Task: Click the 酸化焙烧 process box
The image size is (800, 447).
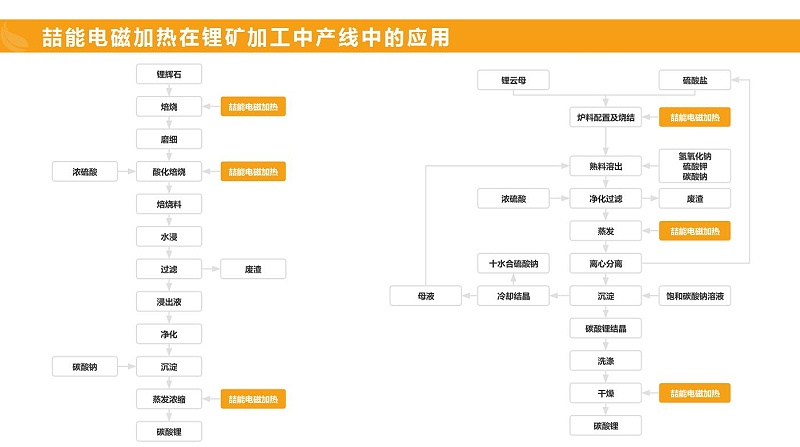Action: pyautogui.click(x=168, y=172)
